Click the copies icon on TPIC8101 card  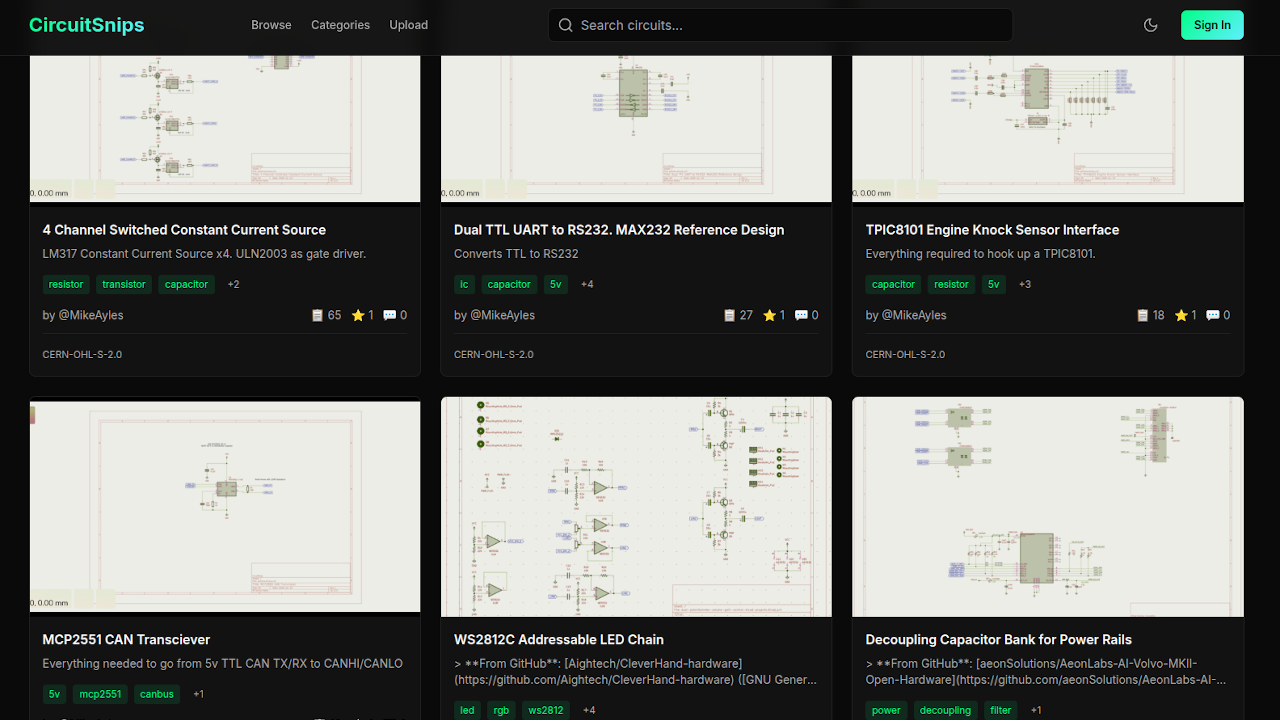(1143, 315)
